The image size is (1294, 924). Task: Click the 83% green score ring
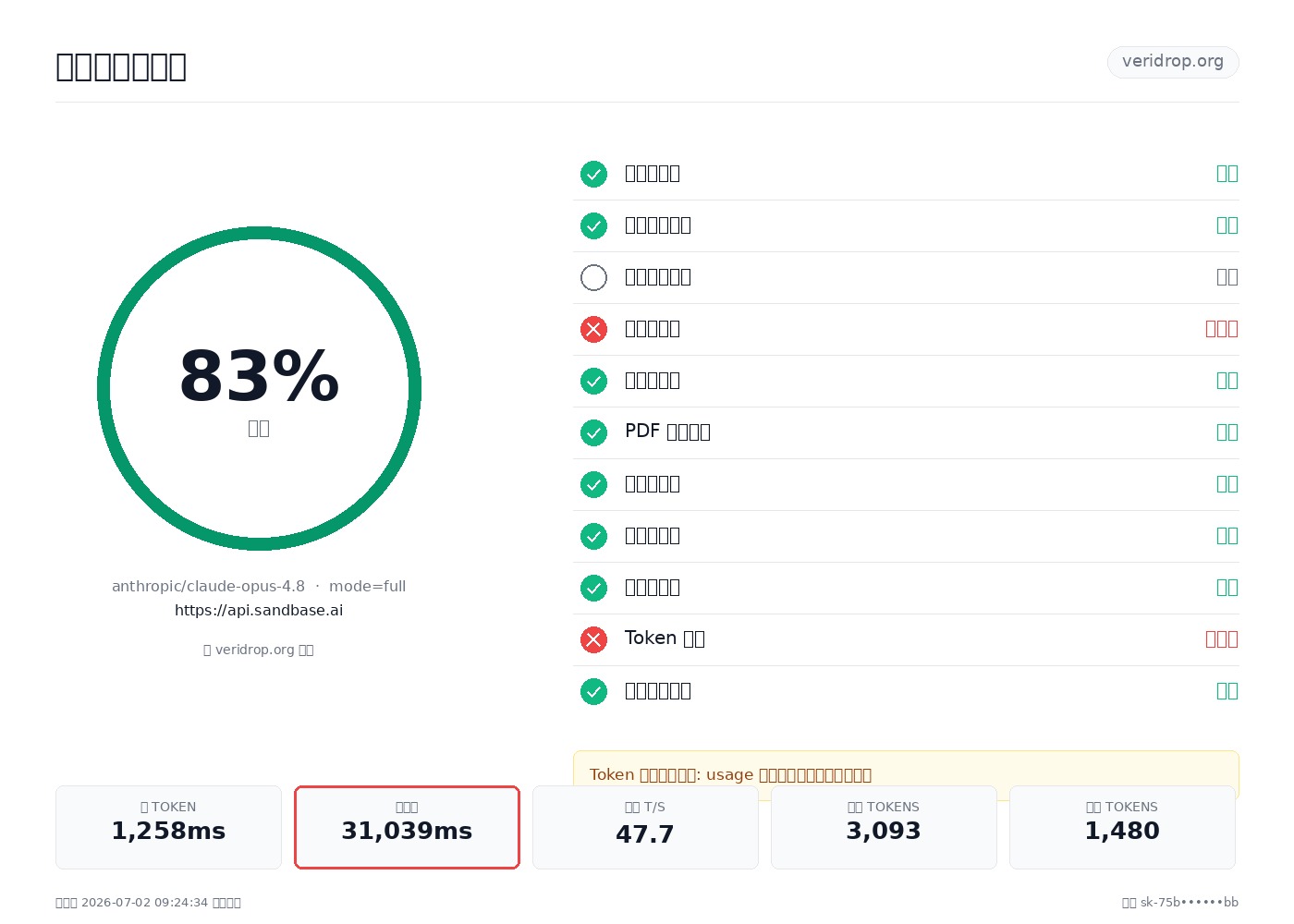(x=259, y=388)
